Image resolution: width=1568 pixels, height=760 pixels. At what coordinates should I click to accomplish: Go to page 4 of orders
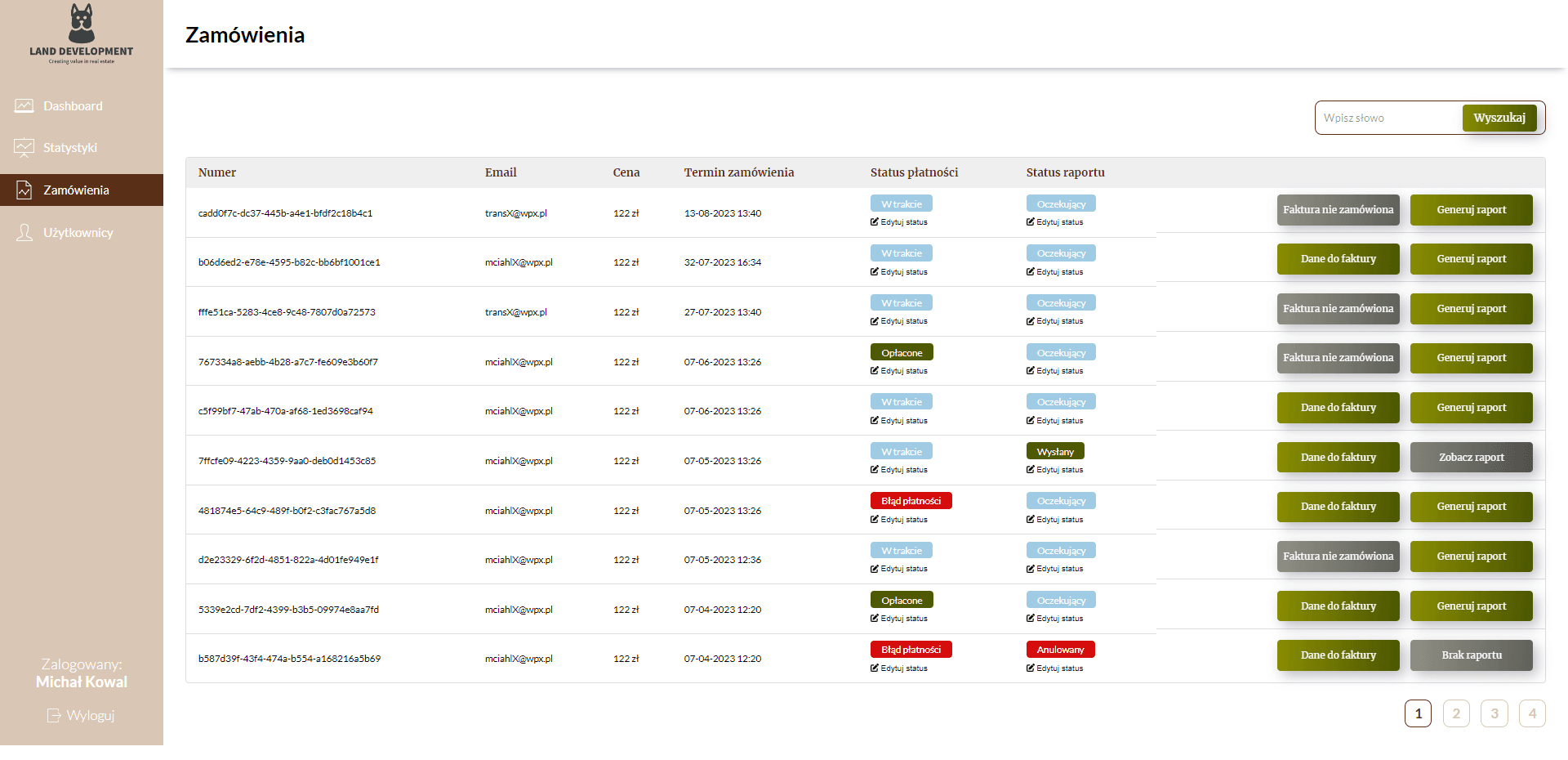[x=1532, y=713]
